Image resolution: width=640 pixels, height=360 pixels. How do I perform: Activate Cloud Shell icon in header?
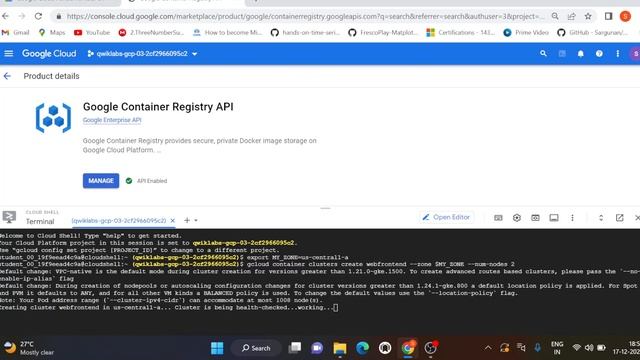562,53
